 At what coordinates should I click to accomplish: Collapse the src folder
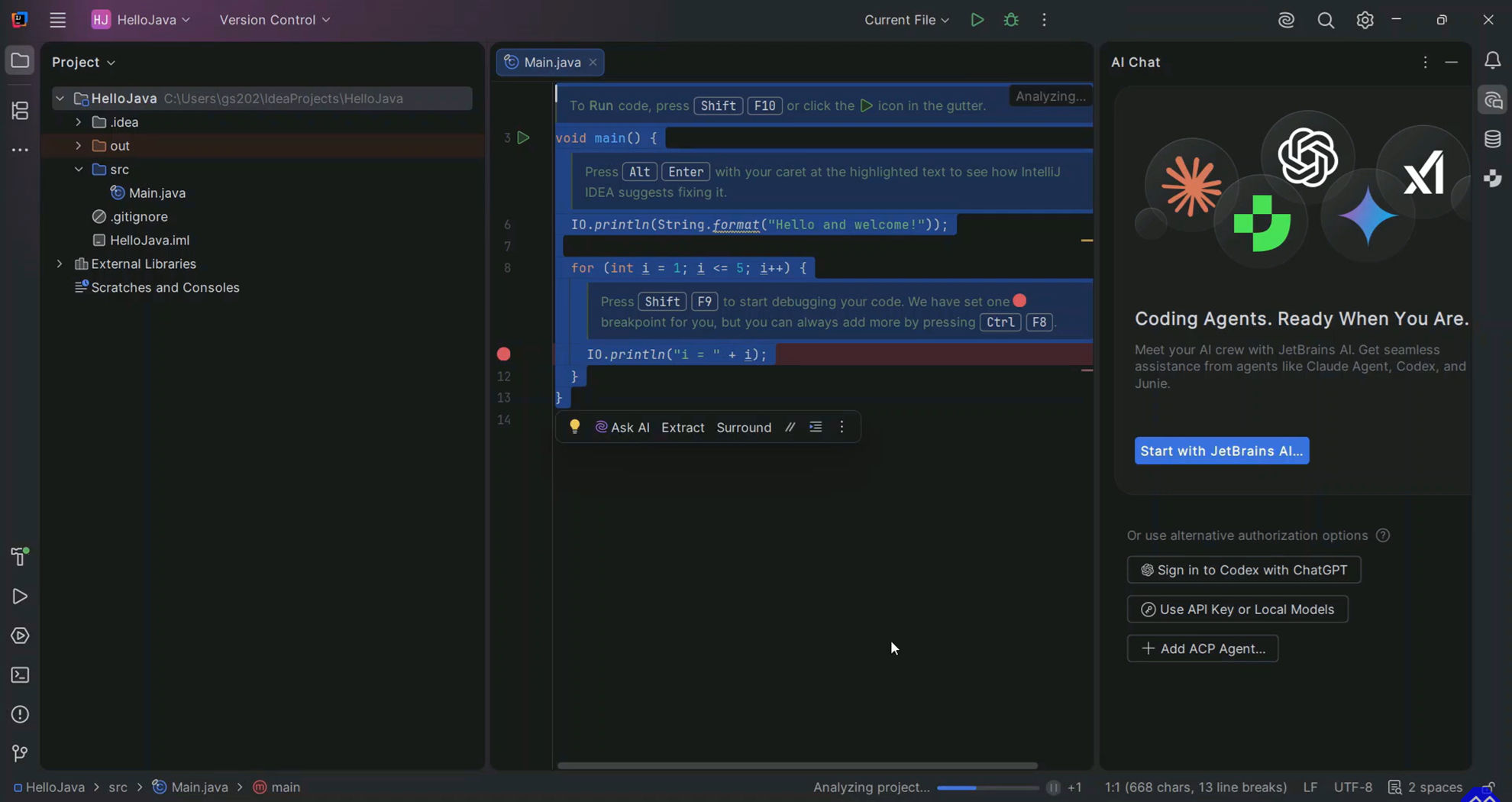(x=78, y=170)
